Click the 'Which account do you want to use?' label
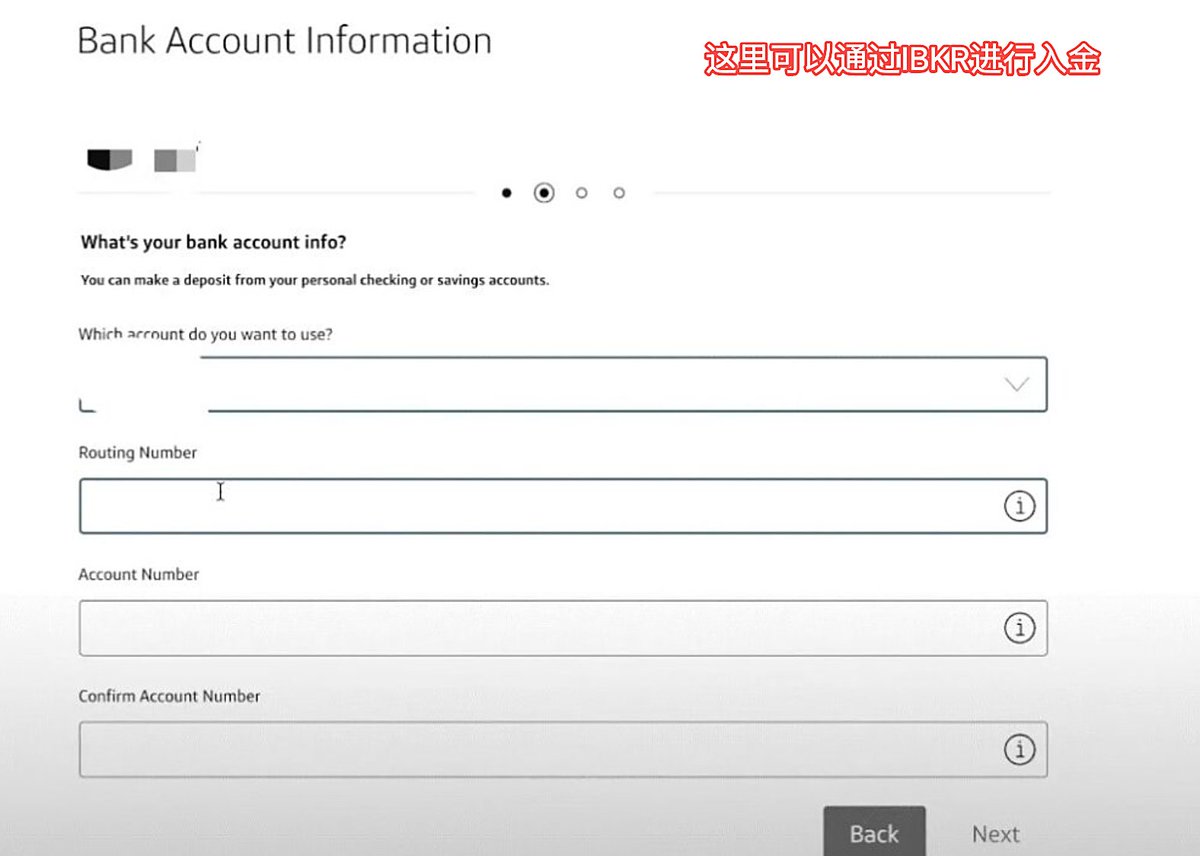This screenshot has height=856, width=1200. point(205,334)
